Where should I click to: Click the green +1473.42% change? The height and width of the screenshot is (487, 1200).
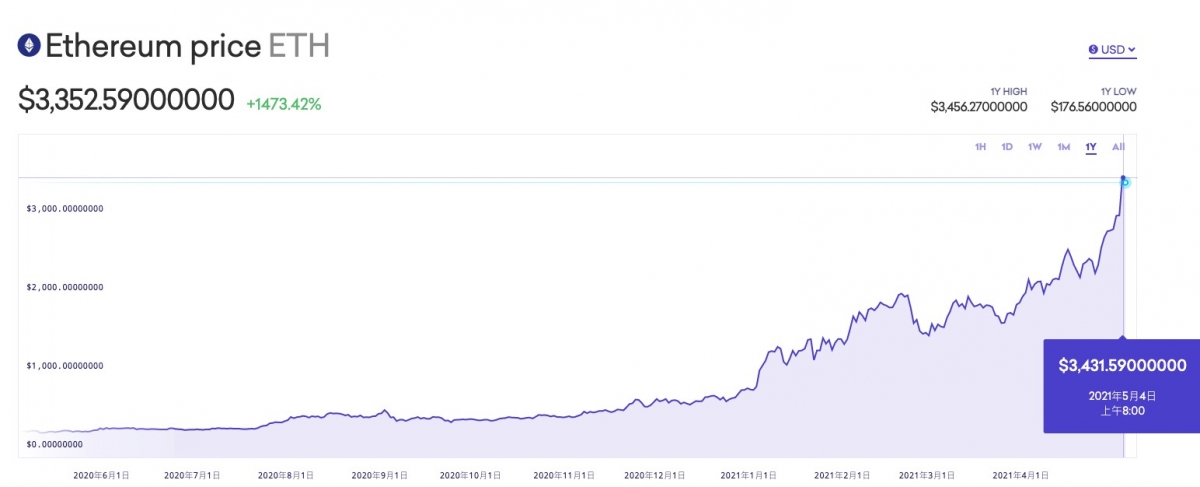(284, 103)
